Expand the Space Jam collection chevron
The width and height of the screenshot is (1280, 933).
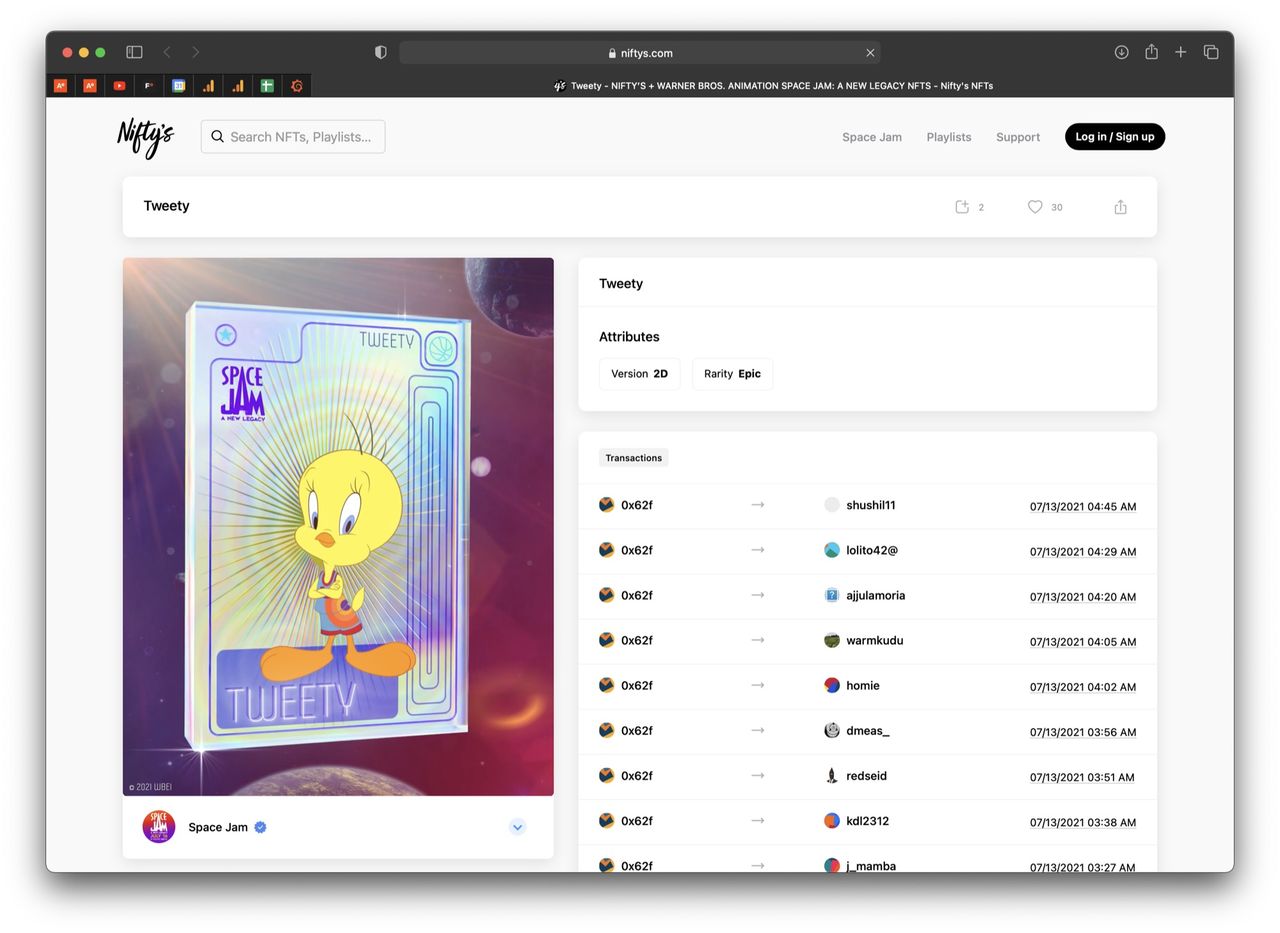click(517, 827)
